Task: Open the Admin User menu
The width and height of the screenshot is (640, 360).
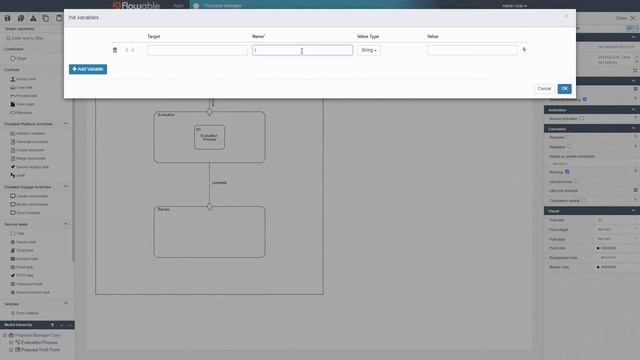Action: click(514, 6)
